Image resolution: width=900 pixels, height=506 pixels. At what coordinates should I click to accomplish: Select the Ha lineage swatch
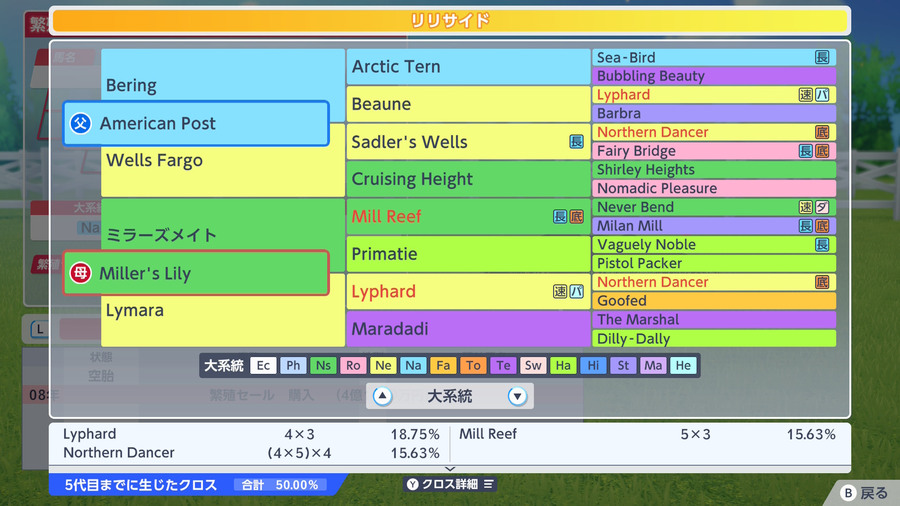coord(563,365)
